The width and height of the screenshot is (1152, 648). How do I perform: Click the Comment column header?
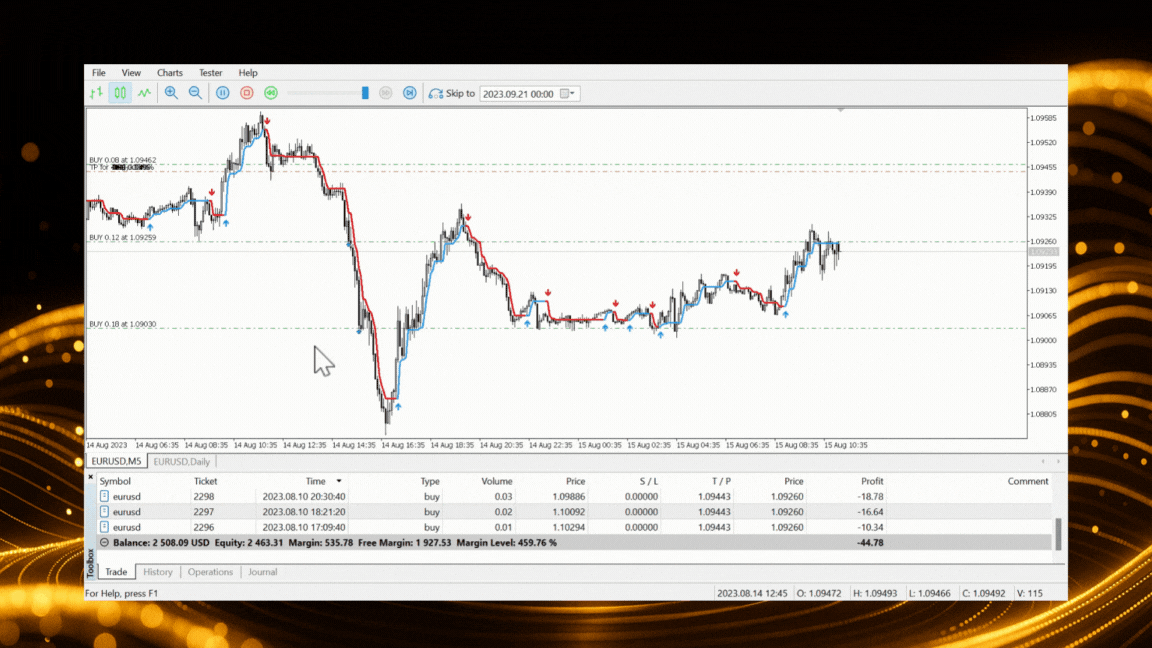pos(1028,481)
